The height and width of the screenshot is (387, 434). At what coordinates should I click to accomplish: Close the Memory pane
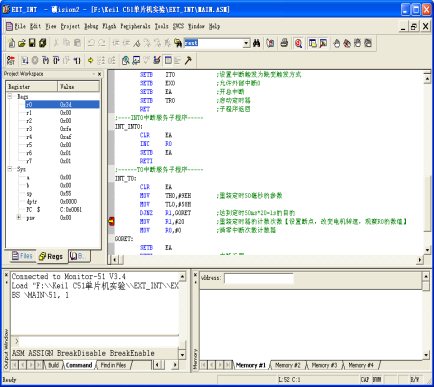pyautogui.click(x=195, y=275)
